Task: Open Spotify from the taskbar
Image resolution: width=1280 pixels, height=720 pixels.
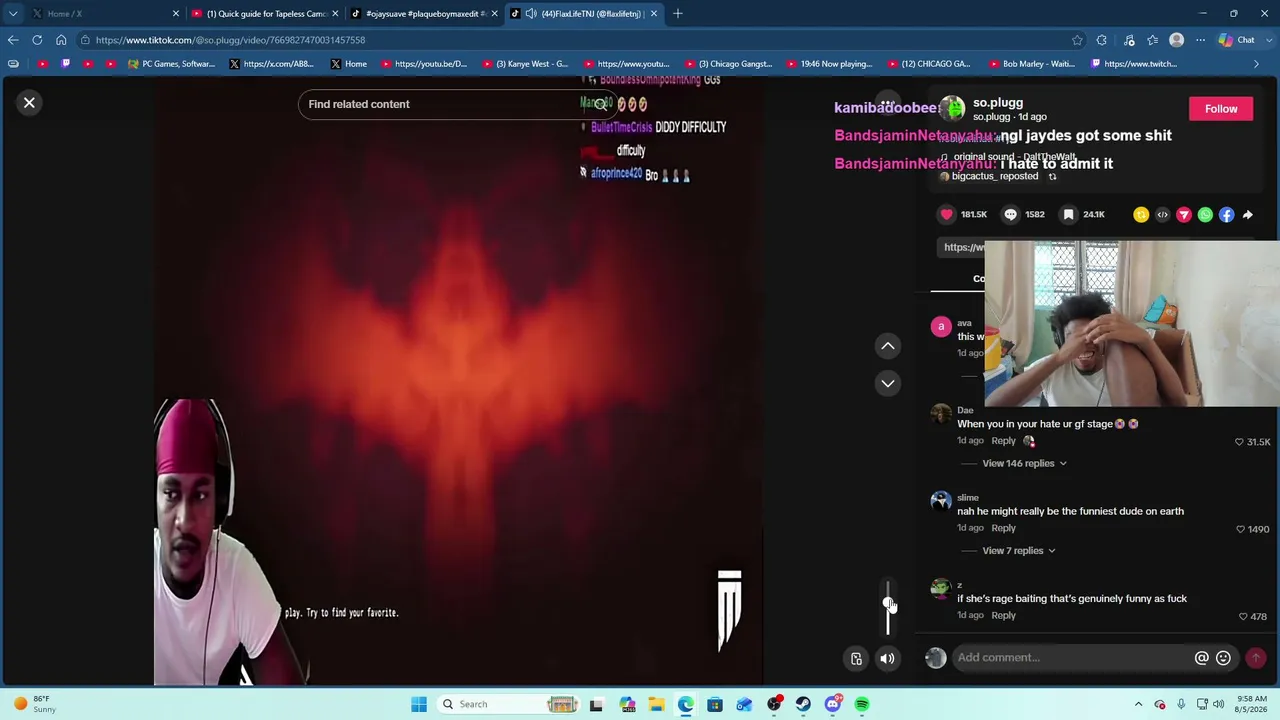Action: [x=861, y=704]
